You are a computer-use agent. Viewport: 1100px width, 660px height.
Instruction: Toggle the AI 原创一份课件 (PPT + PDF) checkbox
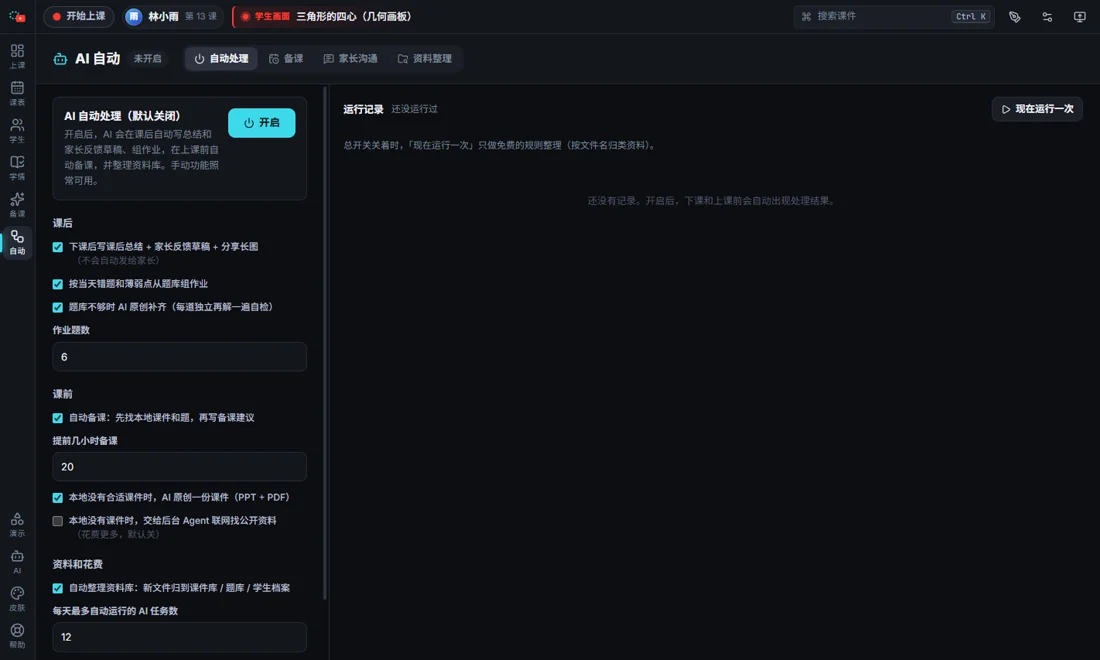tap(58, 498)
